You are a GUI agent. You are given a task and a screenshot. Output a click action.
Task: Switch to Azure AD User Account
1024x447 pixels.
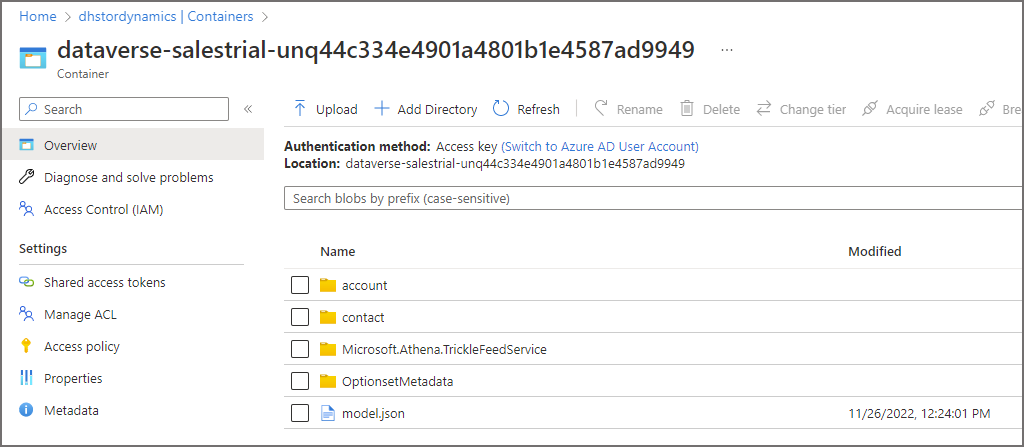(x=600, y=146)
